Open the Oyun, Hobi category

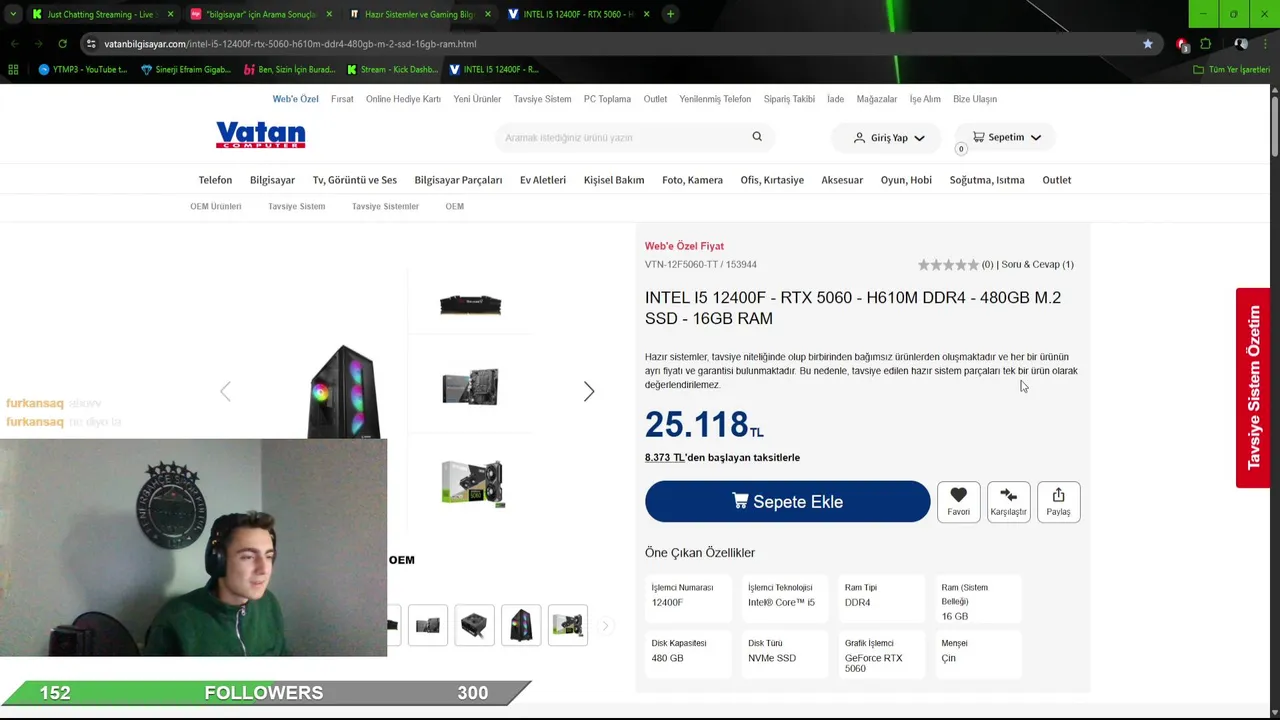906,180
